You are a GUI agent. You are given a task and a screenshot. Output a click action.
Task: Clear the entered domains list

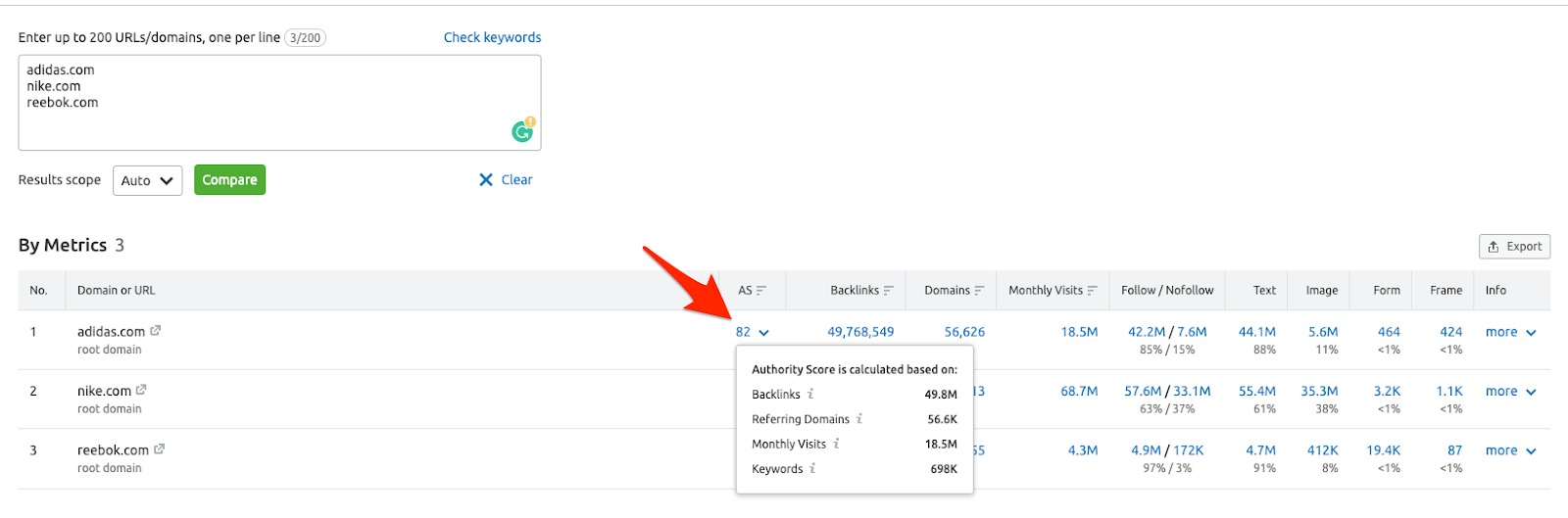tap(506, 180)
